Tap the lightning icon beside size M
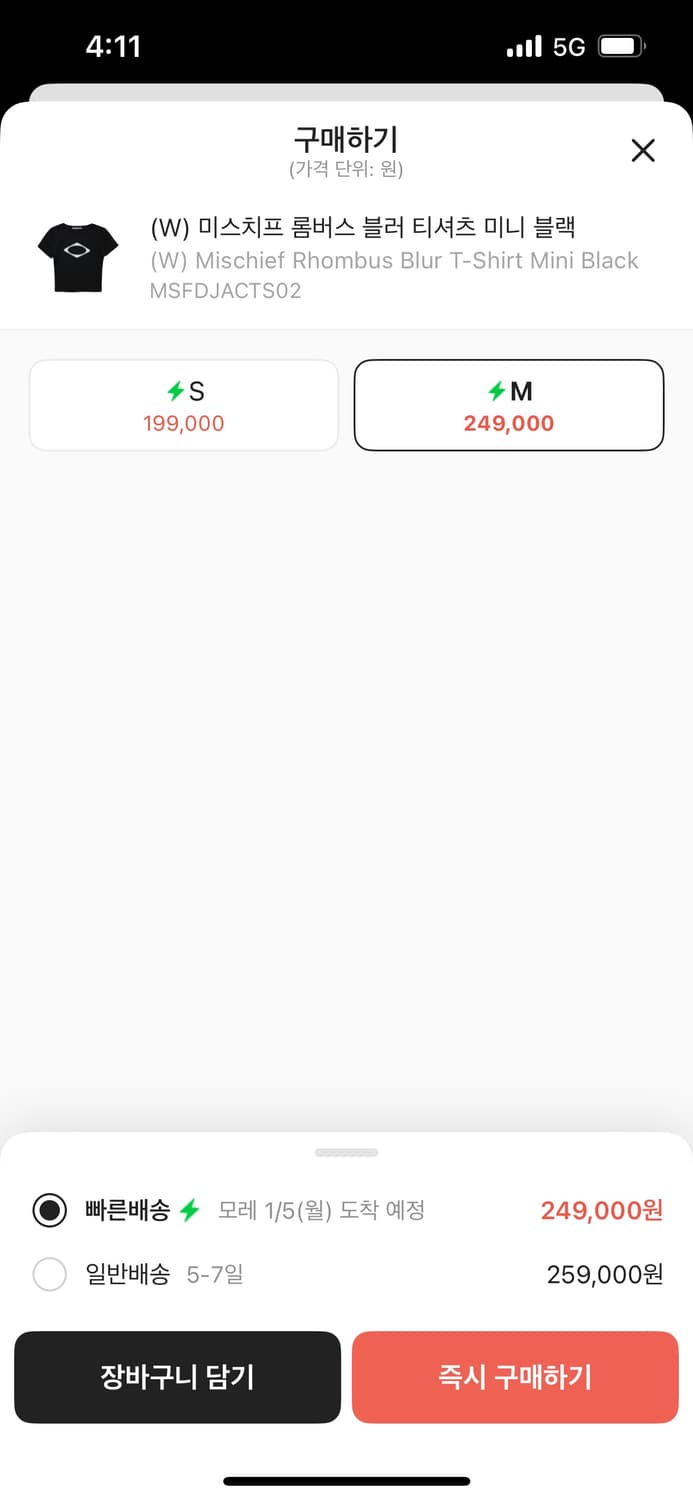The image size is (693, 1500). (x=497, y=391)
